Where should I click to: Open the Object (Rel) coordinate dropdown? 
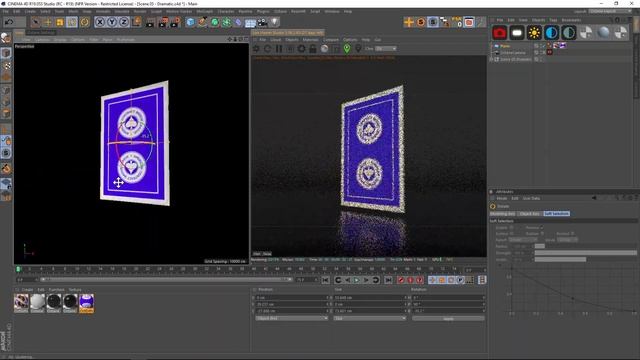point(291,318)
